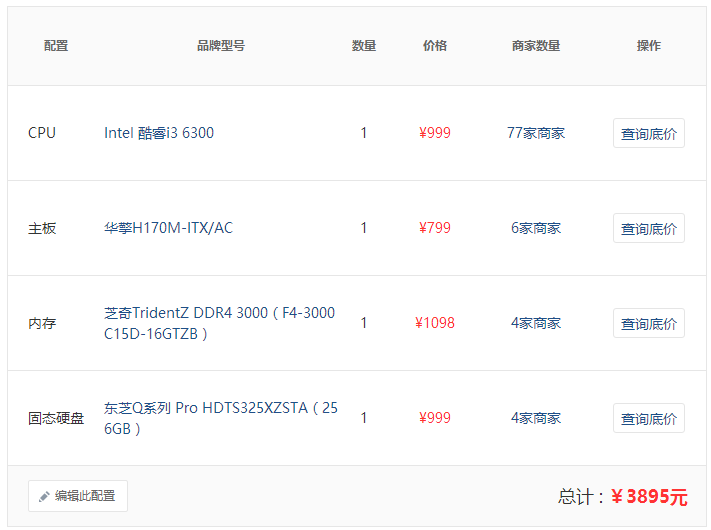This screenshot has width=711, height=530.
Task: Click 4家商家 in the 内存 row
Action: pos(536,323)
